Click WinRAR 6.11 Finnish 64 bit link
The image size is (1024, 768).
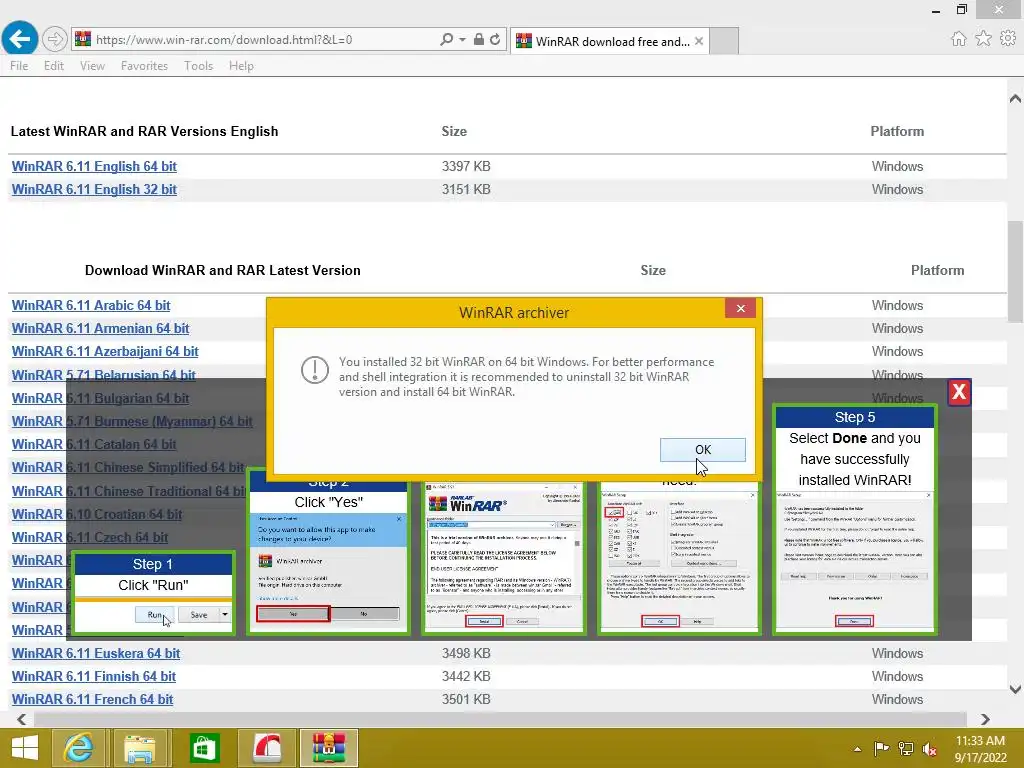click(x=93, y=677)
